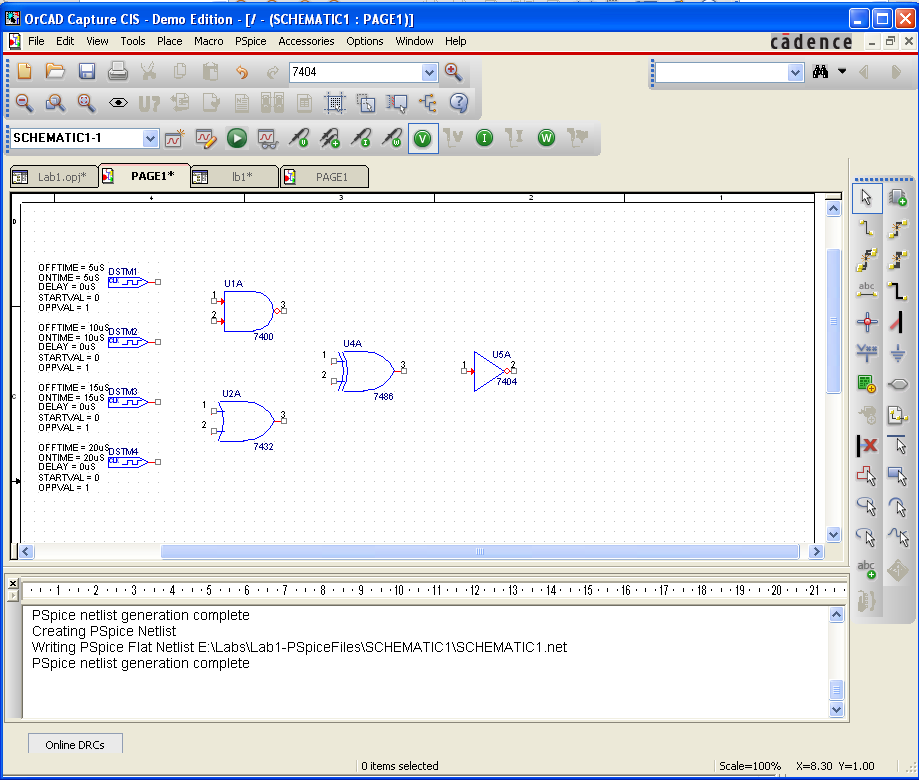Open the Place menu
The image size is (919, 780).
click(169, 41)
